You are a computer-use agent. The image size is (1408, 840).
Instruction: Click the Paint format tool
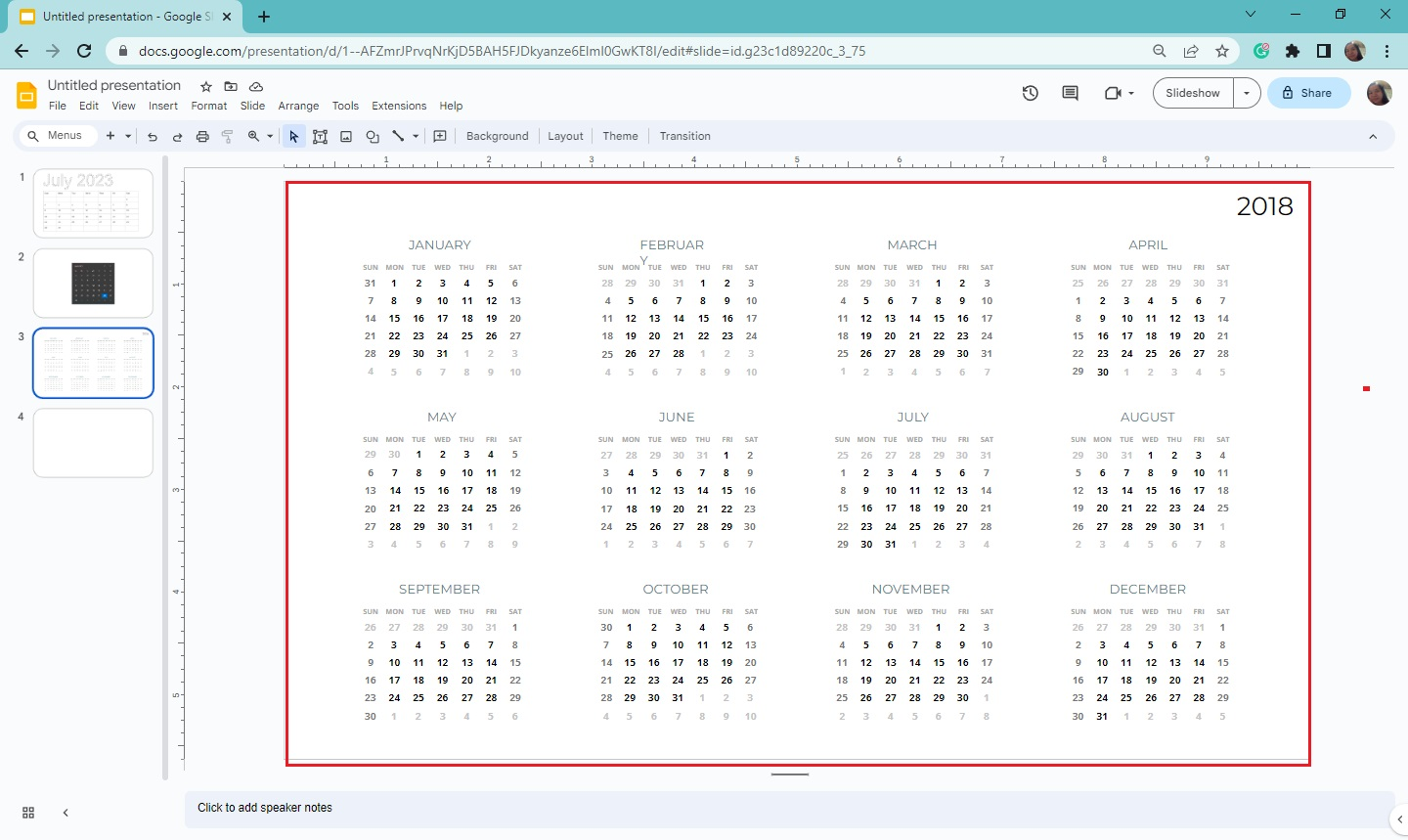point(227,136)
